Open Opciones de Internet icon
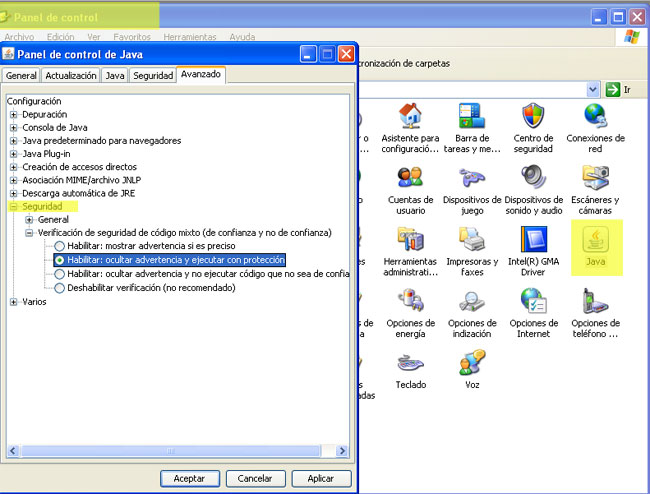This screenshot has height=494, width=650. tap(534, 300)
